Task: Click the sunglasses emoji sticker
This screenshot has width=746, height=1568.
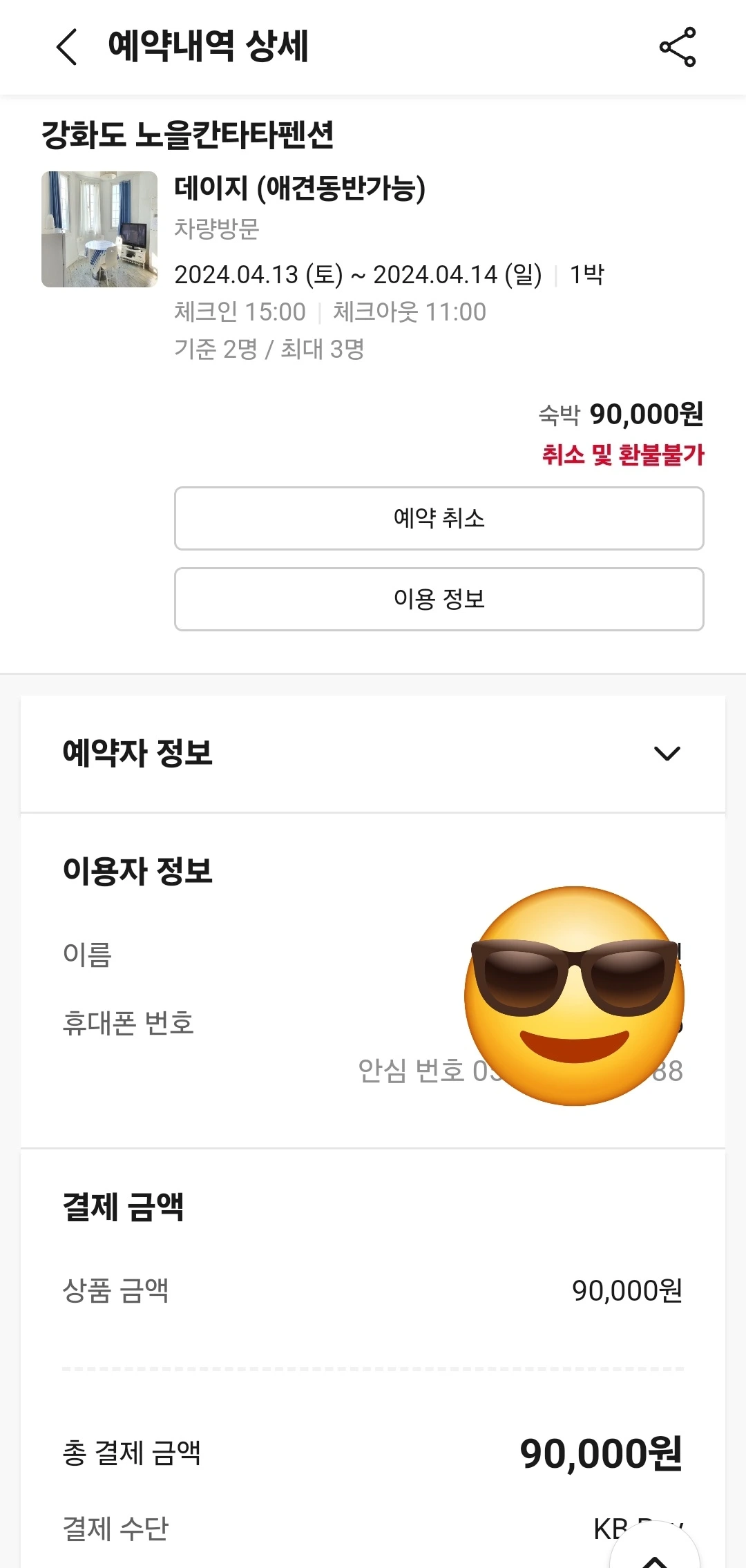Action: [x=575, y=995]
